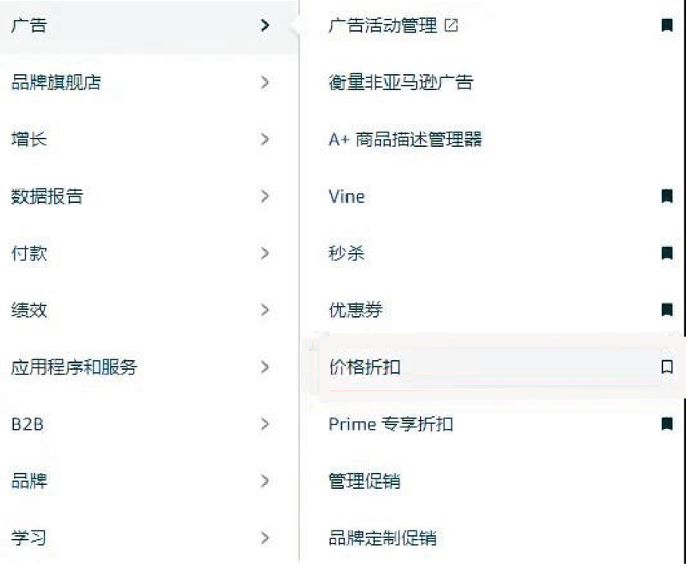Toggle the bookmark for Prime 专享折扣
The image size is (688, 569).
point(666,424)
